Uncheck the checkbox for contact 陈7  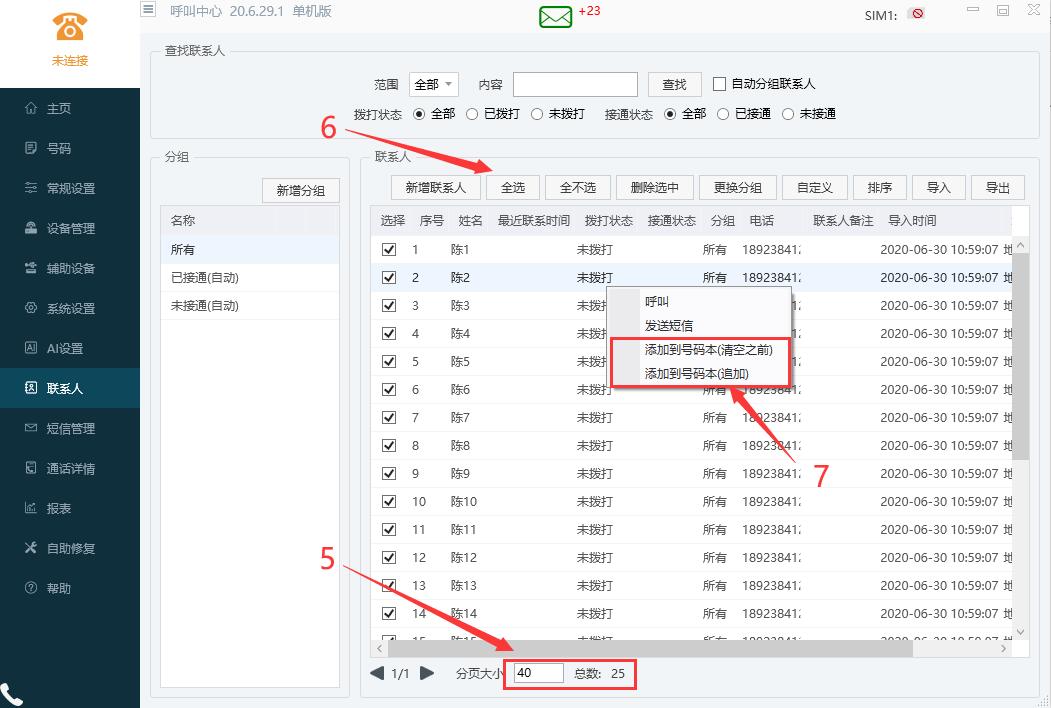point(389,417)
